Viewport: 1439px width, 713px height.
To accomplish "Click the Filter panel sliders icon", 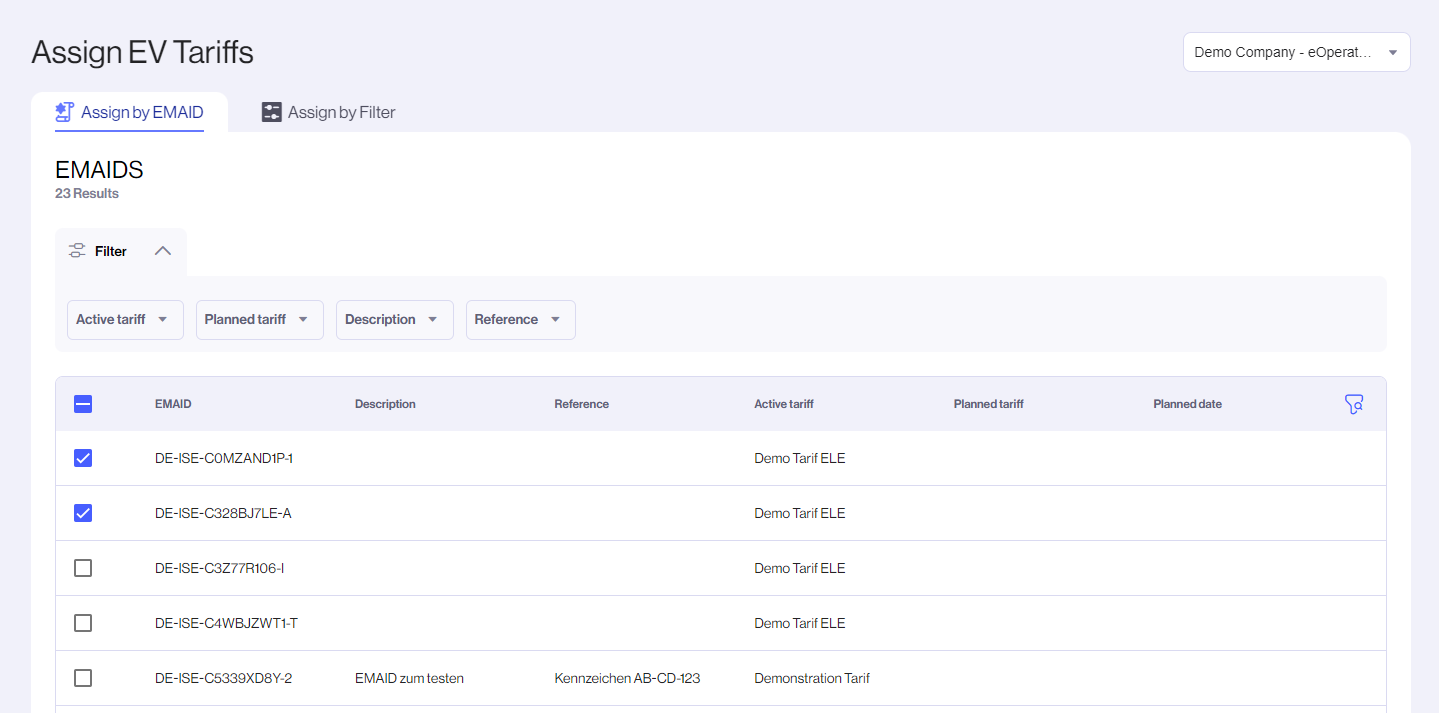I will (77, 251).
